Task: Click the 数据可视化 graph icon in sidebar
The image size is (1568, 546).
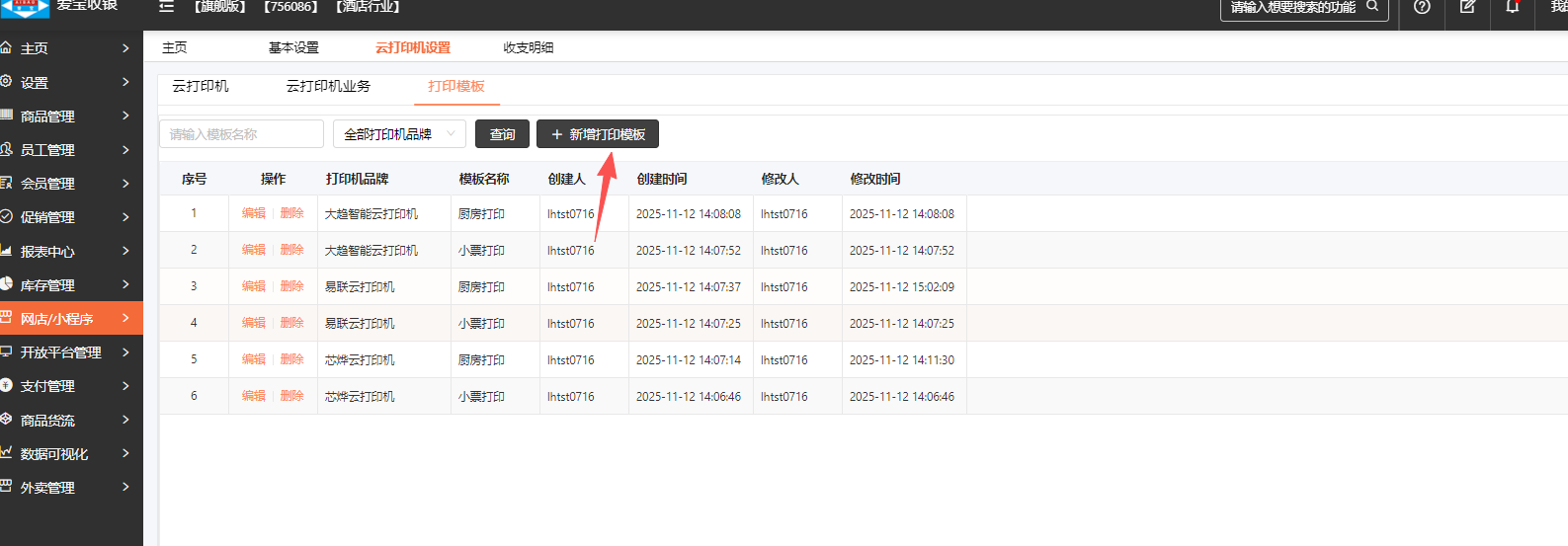Action: click(6, 453)
